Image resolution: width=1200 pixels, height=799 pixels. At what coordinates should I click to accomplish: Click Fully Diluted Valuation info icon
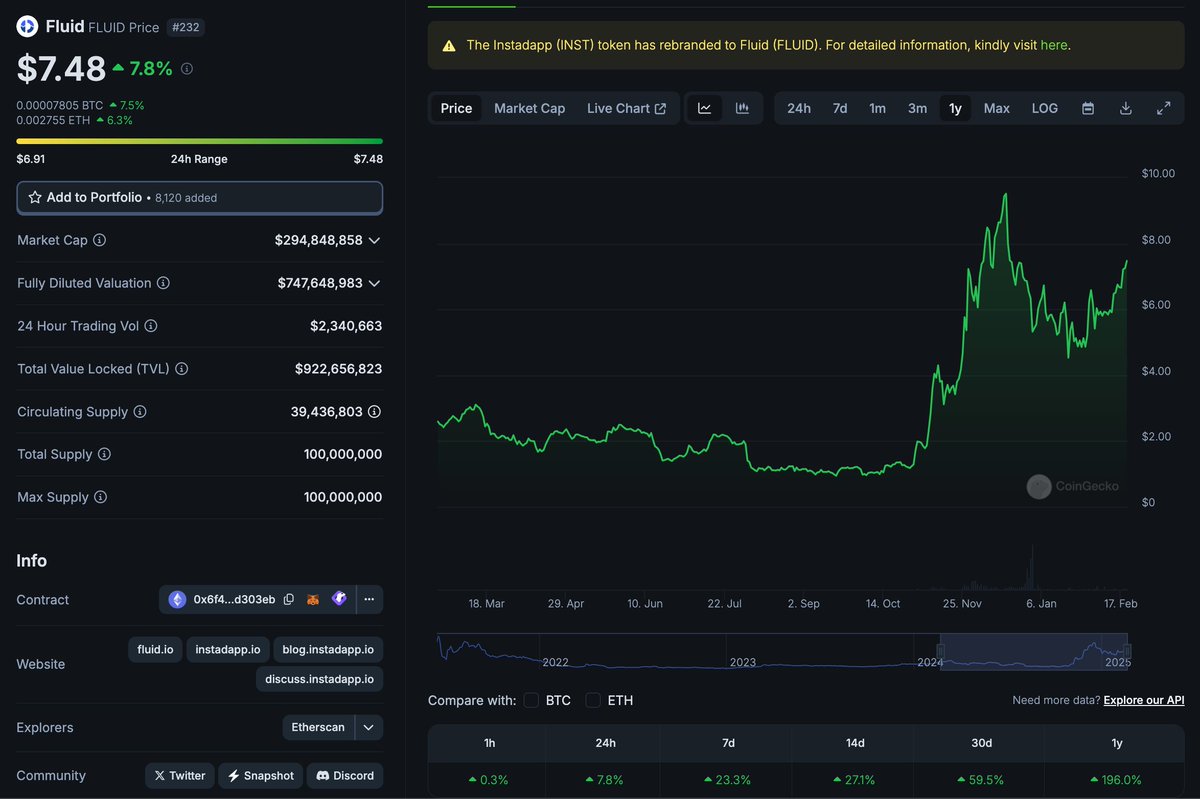(163, 283)
